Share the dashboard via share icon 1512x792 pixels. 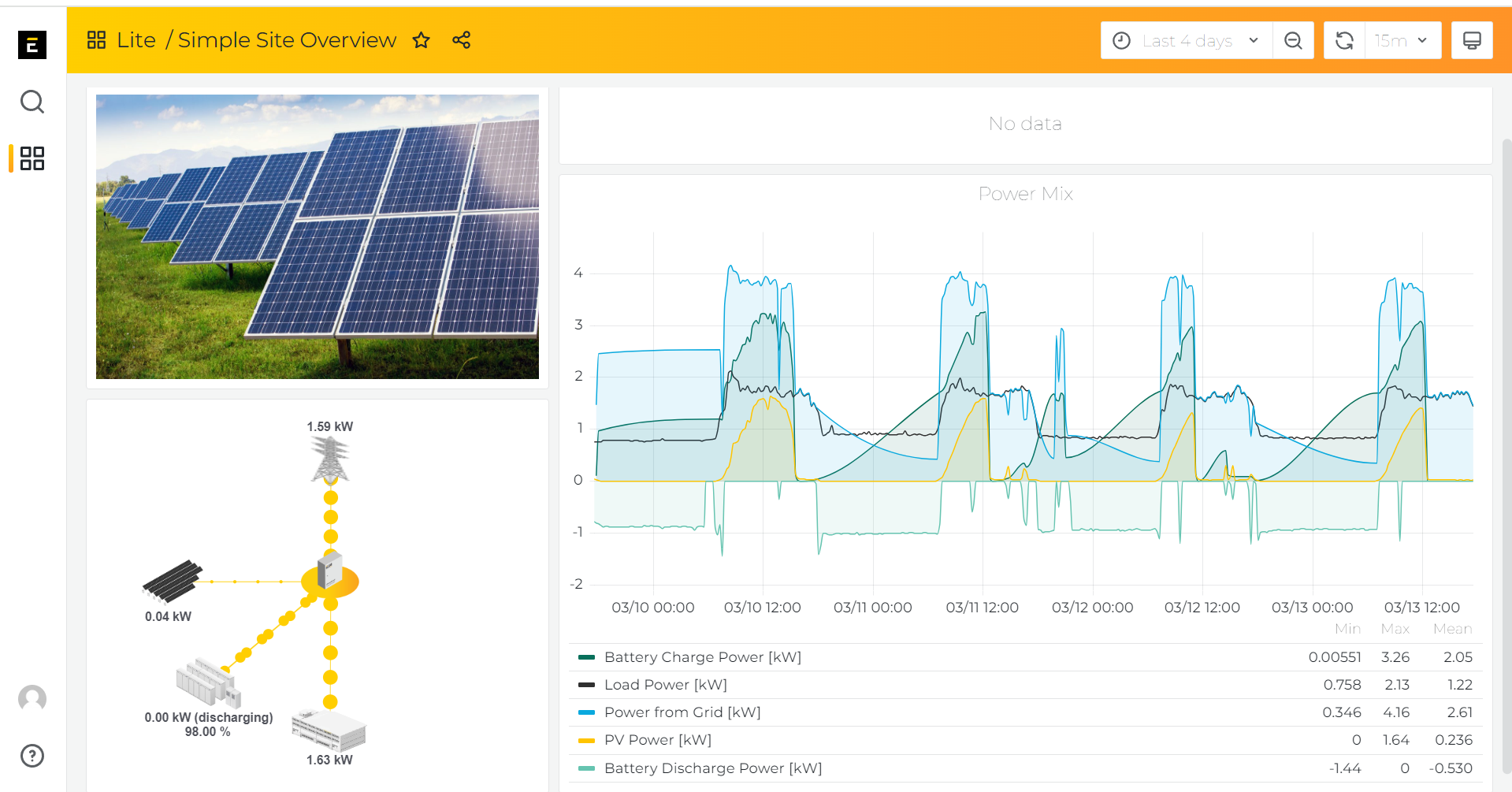(x=462, y=40)
